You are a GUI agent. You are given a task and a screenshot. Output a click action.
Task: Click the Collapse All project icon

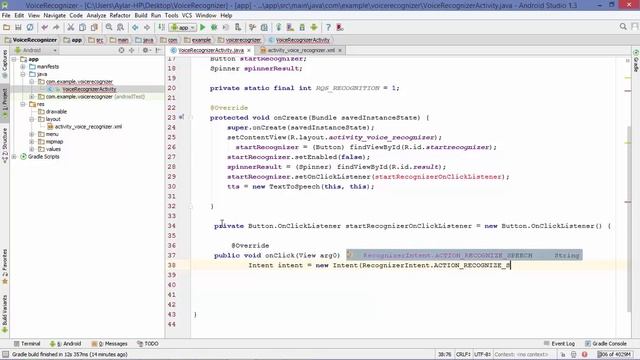pyautogui.click(x=131, y=50)
